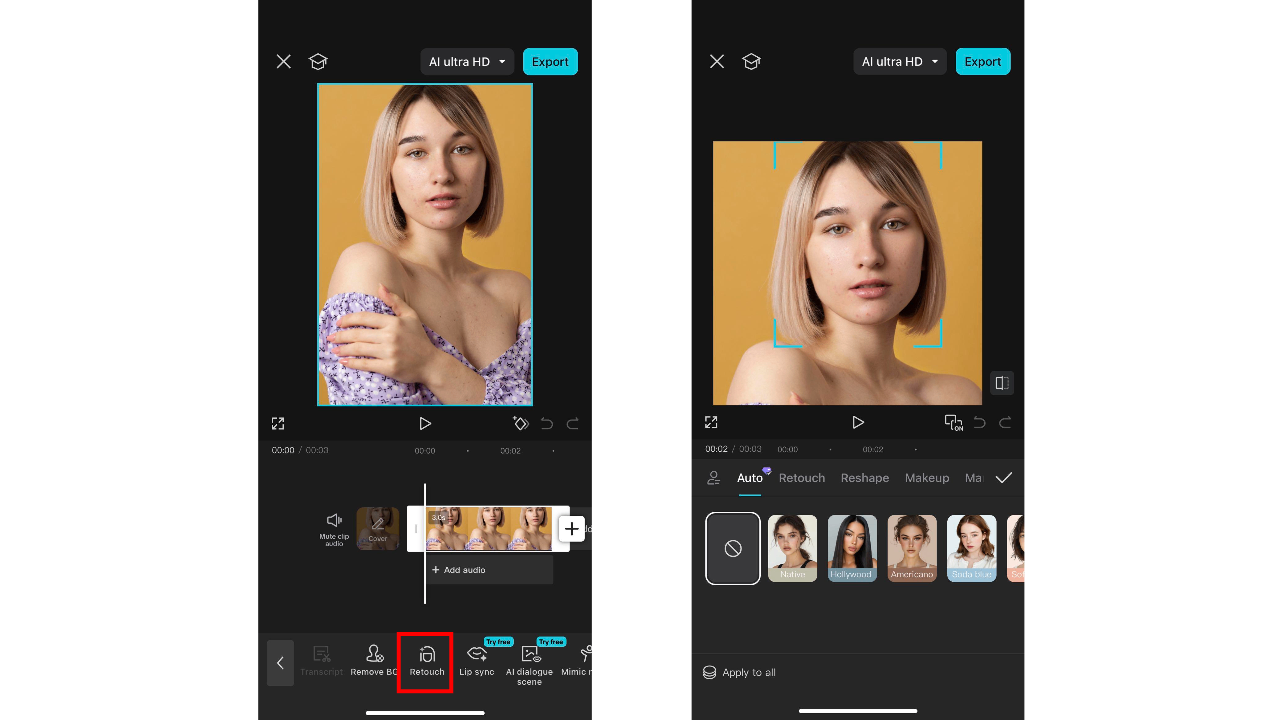Viewport: 1280px width, 720px height.
Task: Open the resolution dropdown on the retouch screen
Action: pyautogui.click(x=899, y=61)
